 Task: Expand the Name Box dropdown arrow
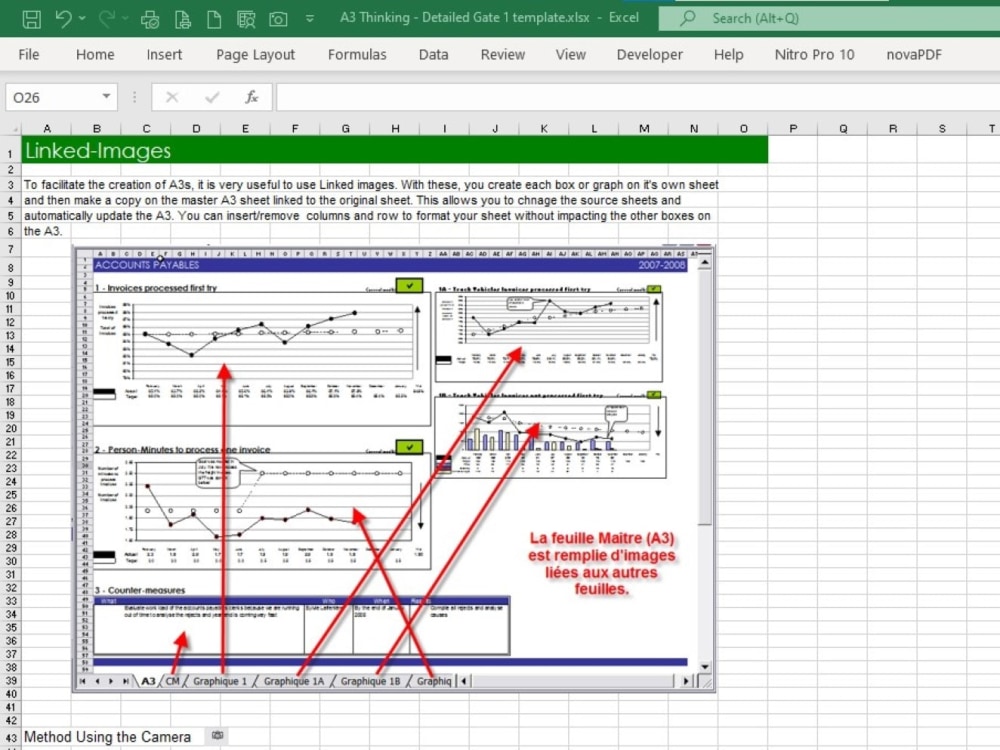[107, 97]
